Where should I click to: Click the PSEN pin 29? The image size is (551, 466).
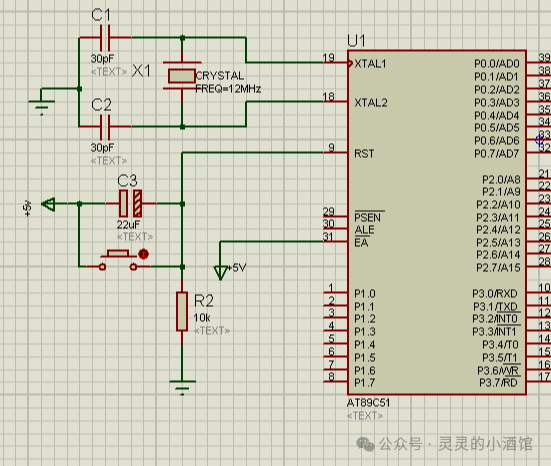tap(335, 216)
